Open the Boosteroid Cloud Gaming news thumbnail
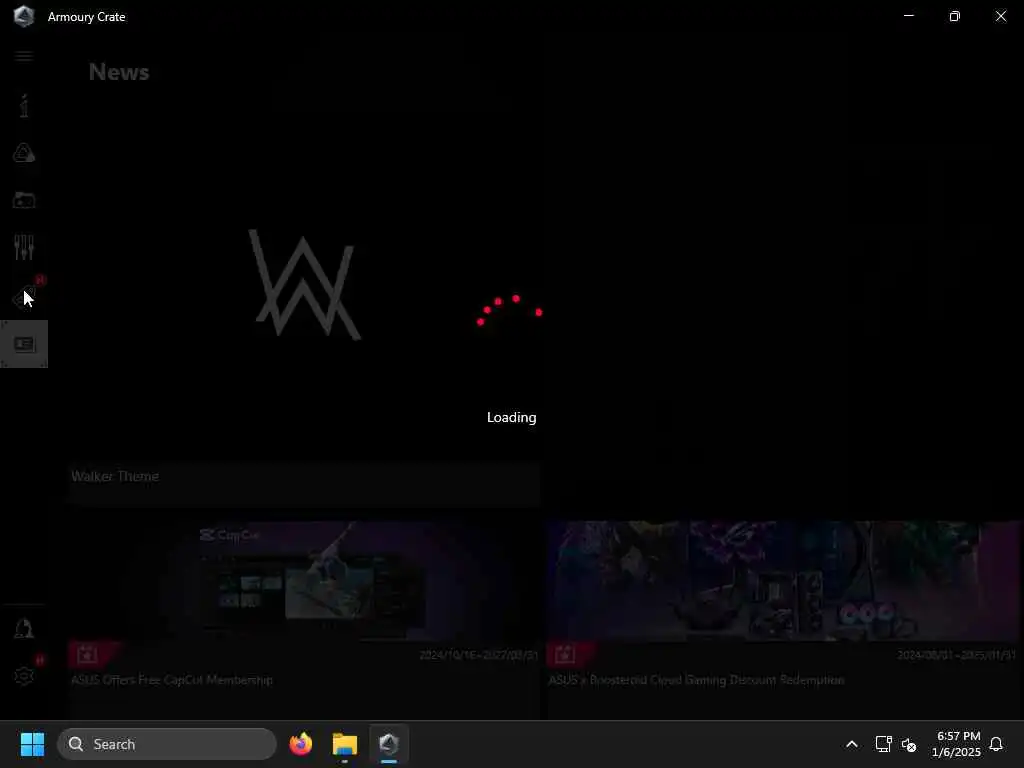 point(784,581)
